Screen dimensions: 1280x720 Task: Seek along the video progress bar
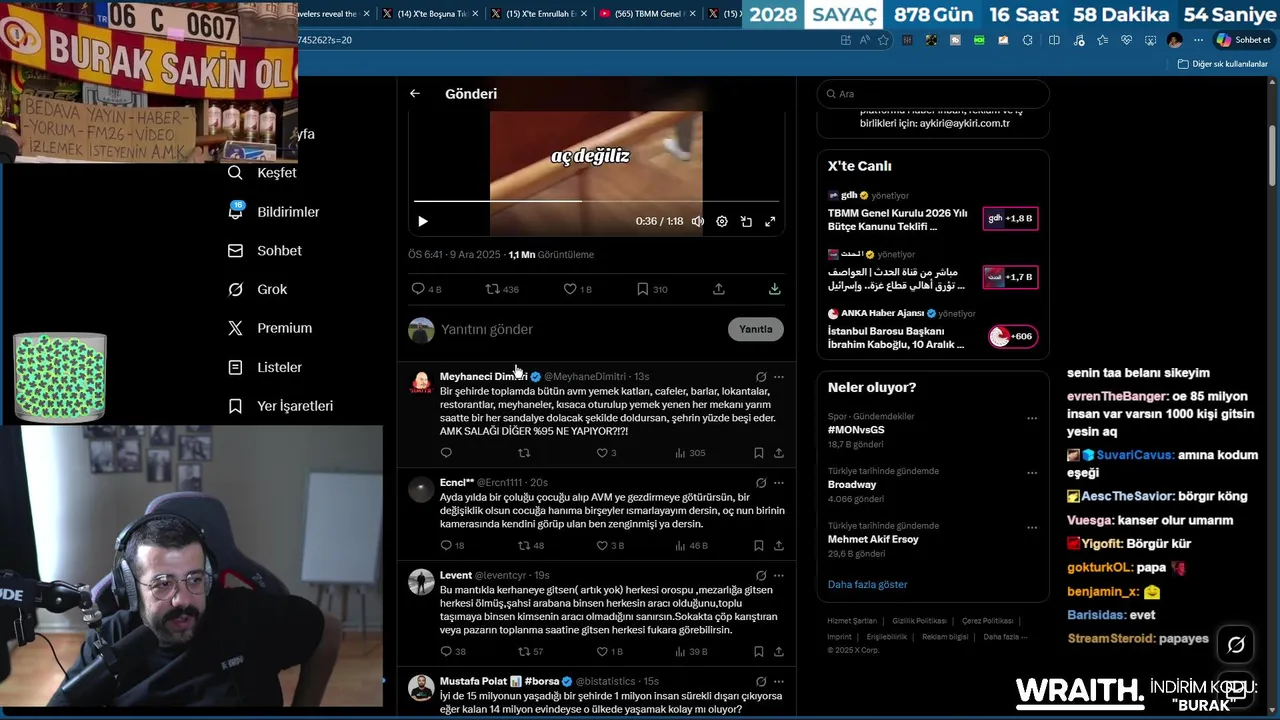[596, 201]
